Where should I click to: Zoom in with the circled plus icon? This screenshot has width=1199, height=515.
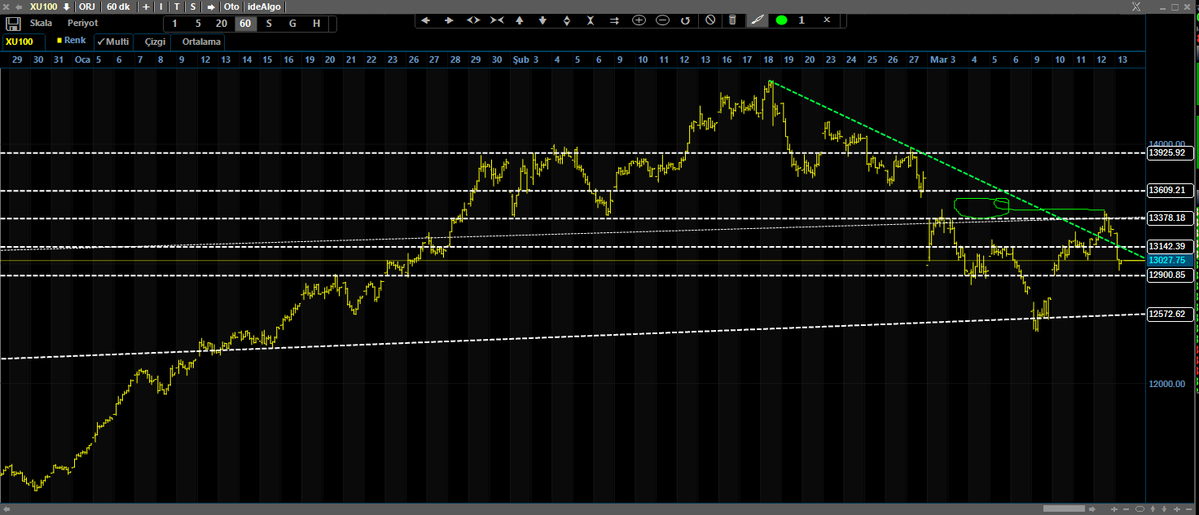click(638, 20)
